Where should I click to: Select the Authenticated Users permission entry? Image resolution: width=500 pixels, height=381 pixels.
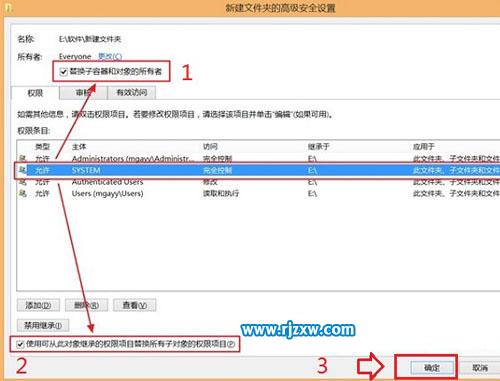pyautogui.click(x=259, y=182)
